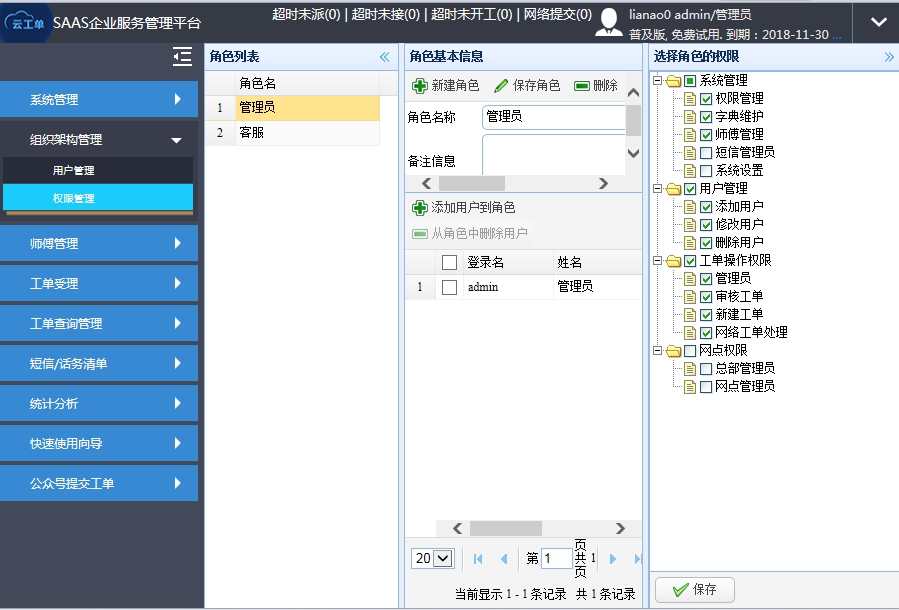Expand the top-right header chevron
Viewport: 899px width, 610px height.
[878, 22]
